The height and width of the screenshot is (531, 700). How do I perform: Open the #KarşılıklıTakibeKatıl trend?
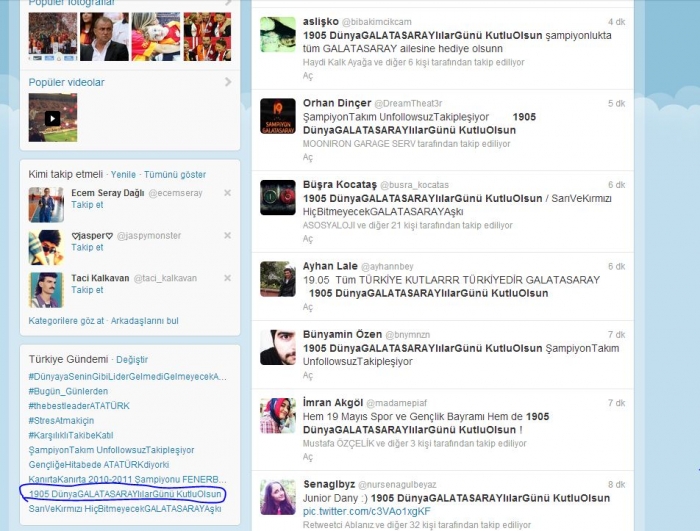71,435
